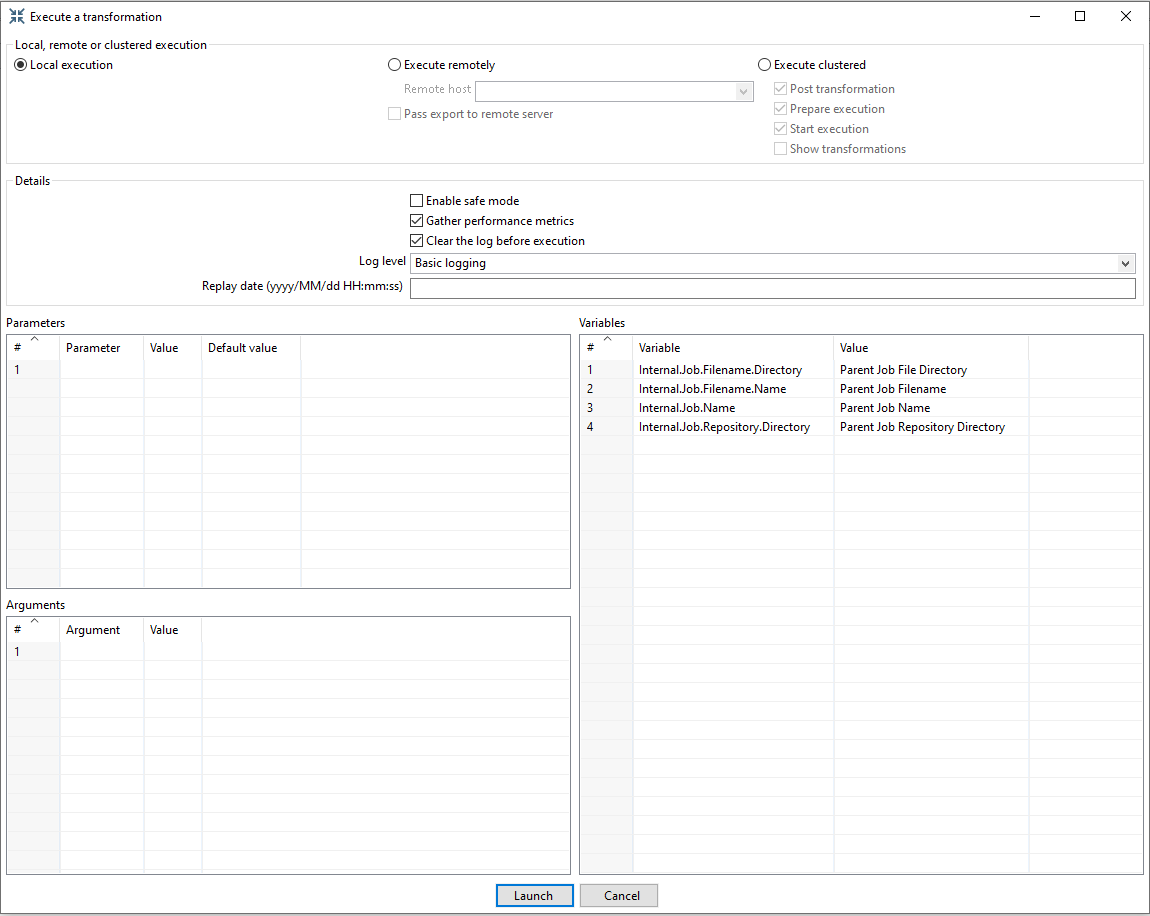The height and width of the screenshot is (916, 1150).
Task: Click the Cancel button
Action: pos(621,895)
